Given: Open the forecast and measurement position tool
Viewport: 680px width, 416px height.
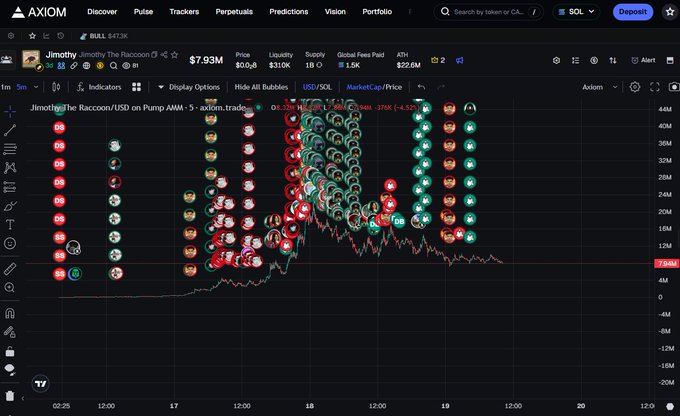Looking at the screenshot, I should click(x=10, y=187).
